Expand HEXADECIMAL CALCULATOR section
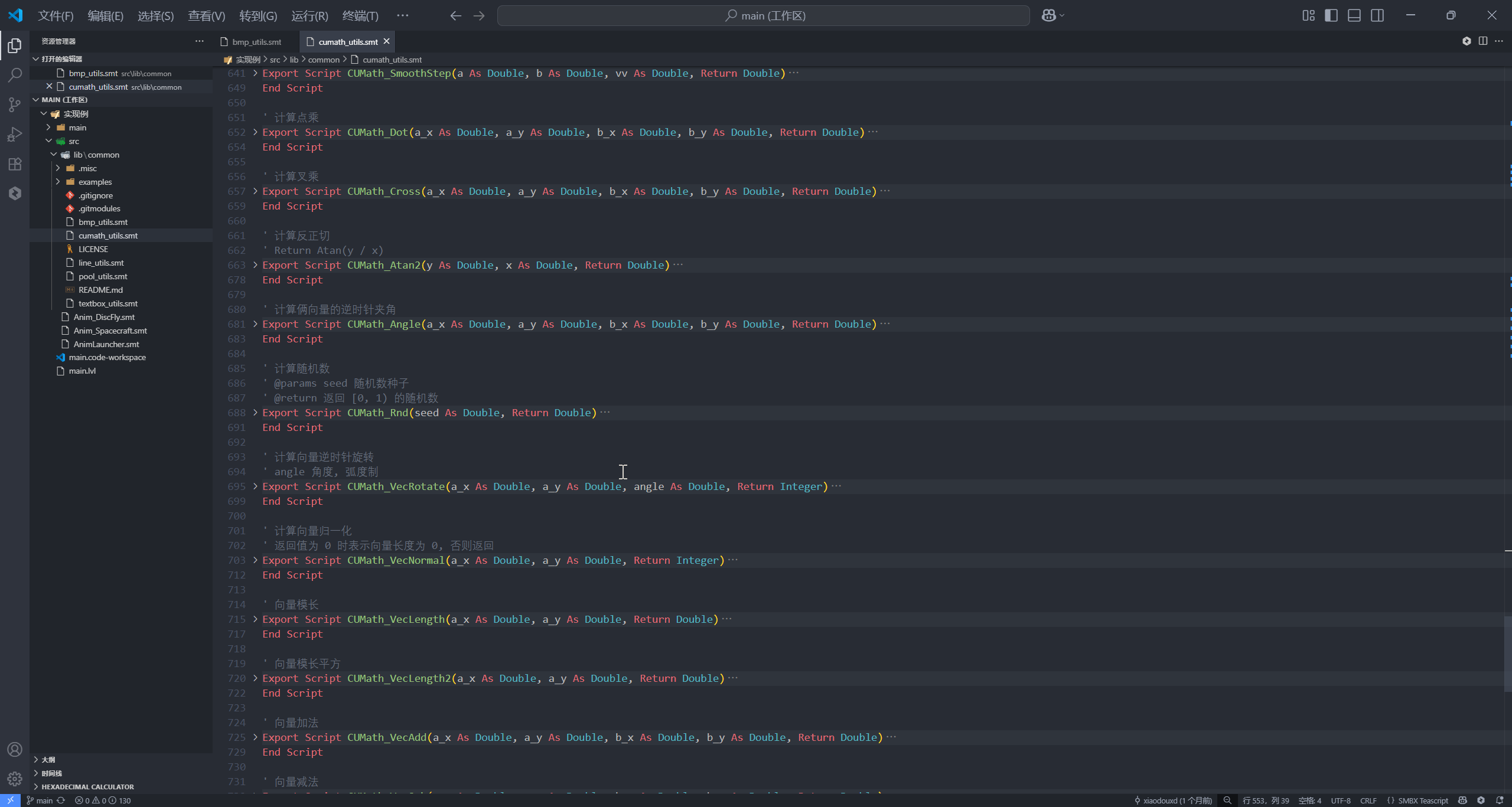Image resolution: width=1512 pixels, height=807 pixels. pos(121,787)
